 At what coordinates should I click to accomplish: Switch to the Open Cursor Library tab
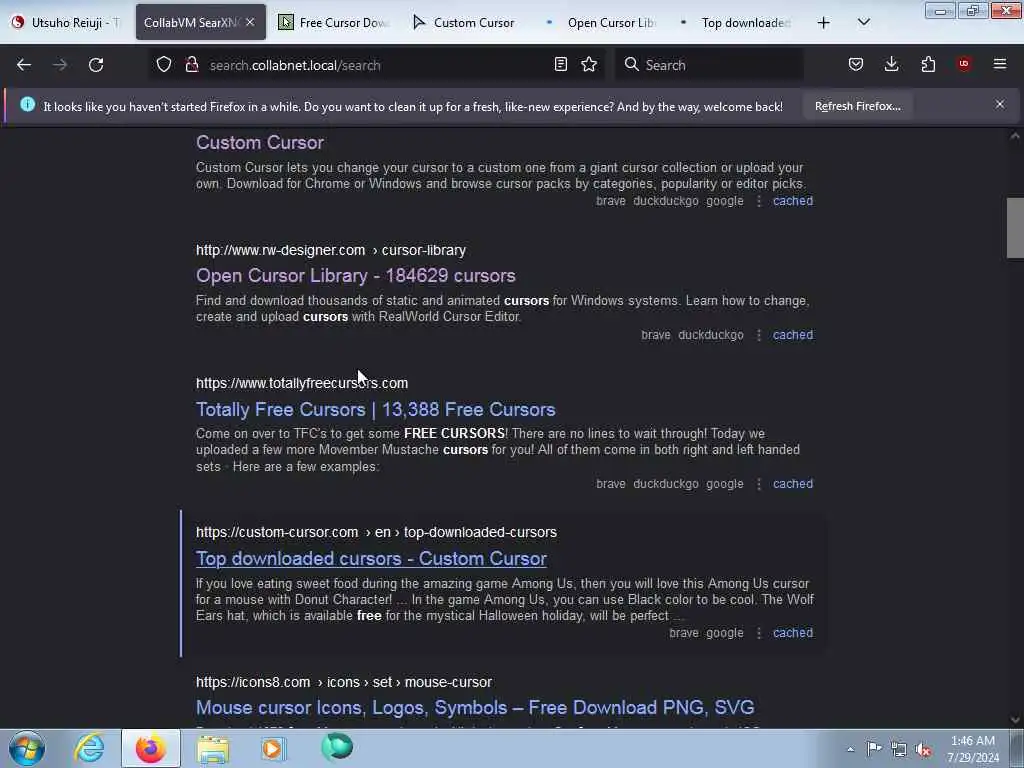coord(601,22)
